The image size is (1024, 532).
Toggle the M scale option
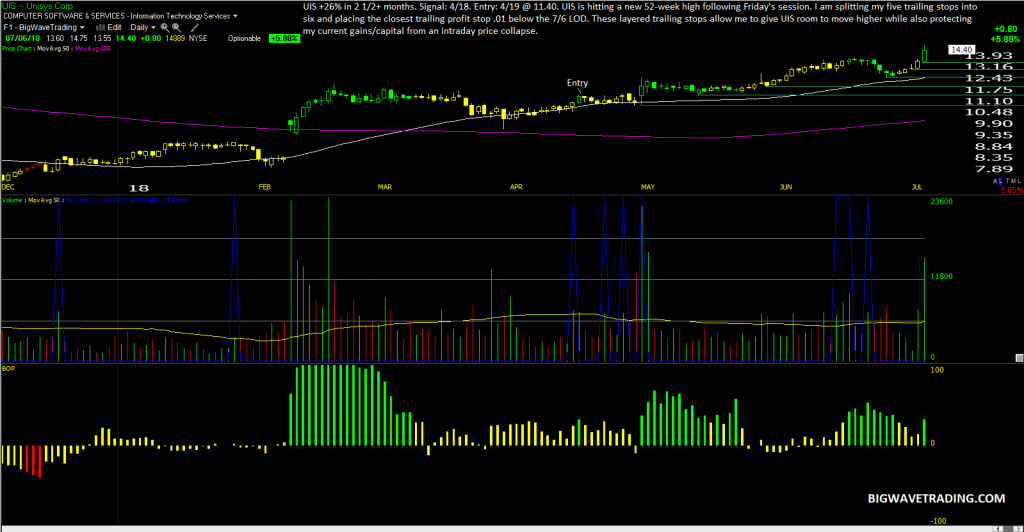(x=1013, y=181)
